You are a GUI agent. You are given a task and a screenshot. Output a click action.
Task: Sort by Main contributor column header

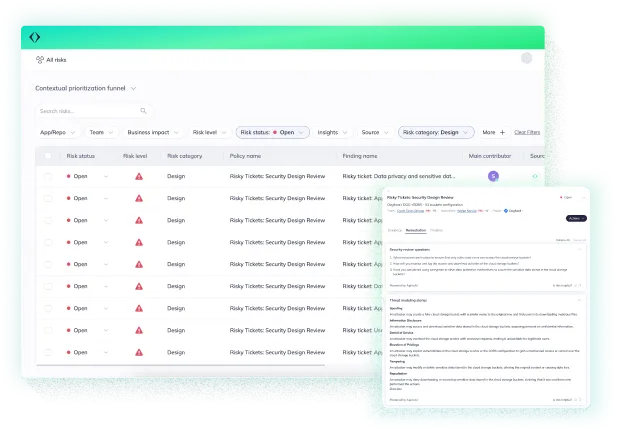(x=490, y=156)
